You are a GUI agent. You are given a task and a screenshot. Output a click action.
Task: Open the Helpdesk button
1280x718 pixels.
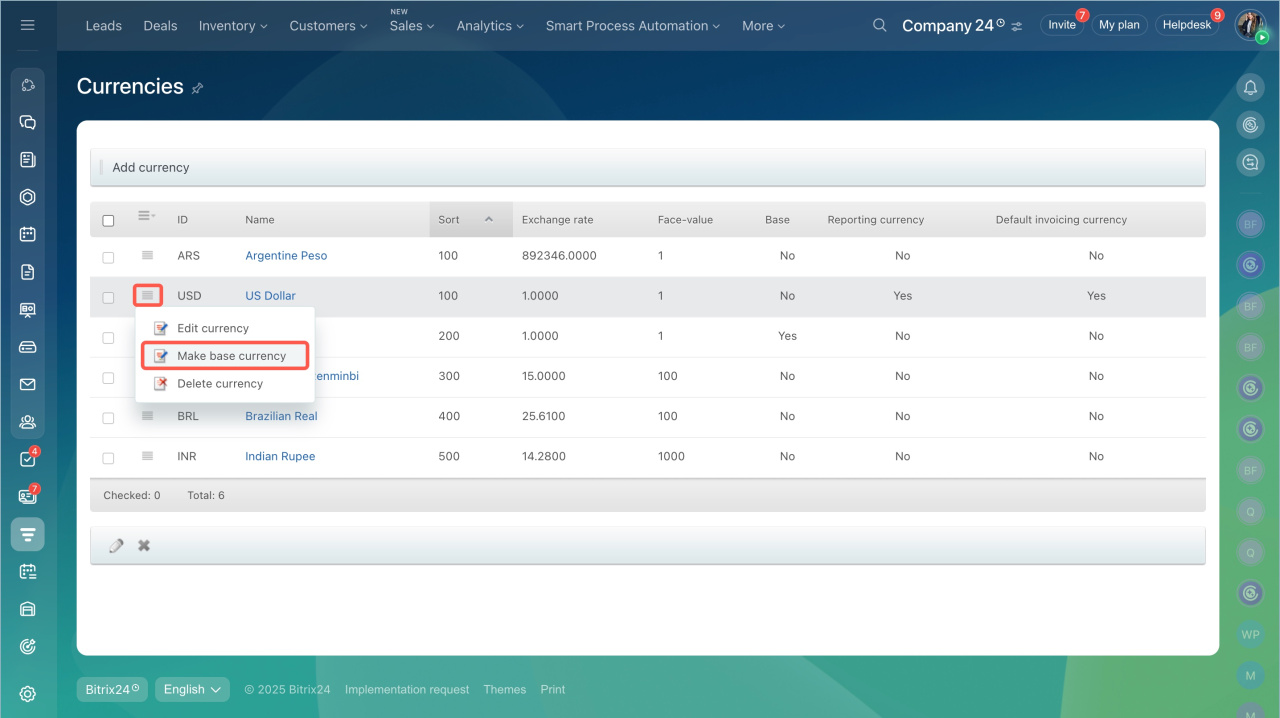coord(1187,25)
